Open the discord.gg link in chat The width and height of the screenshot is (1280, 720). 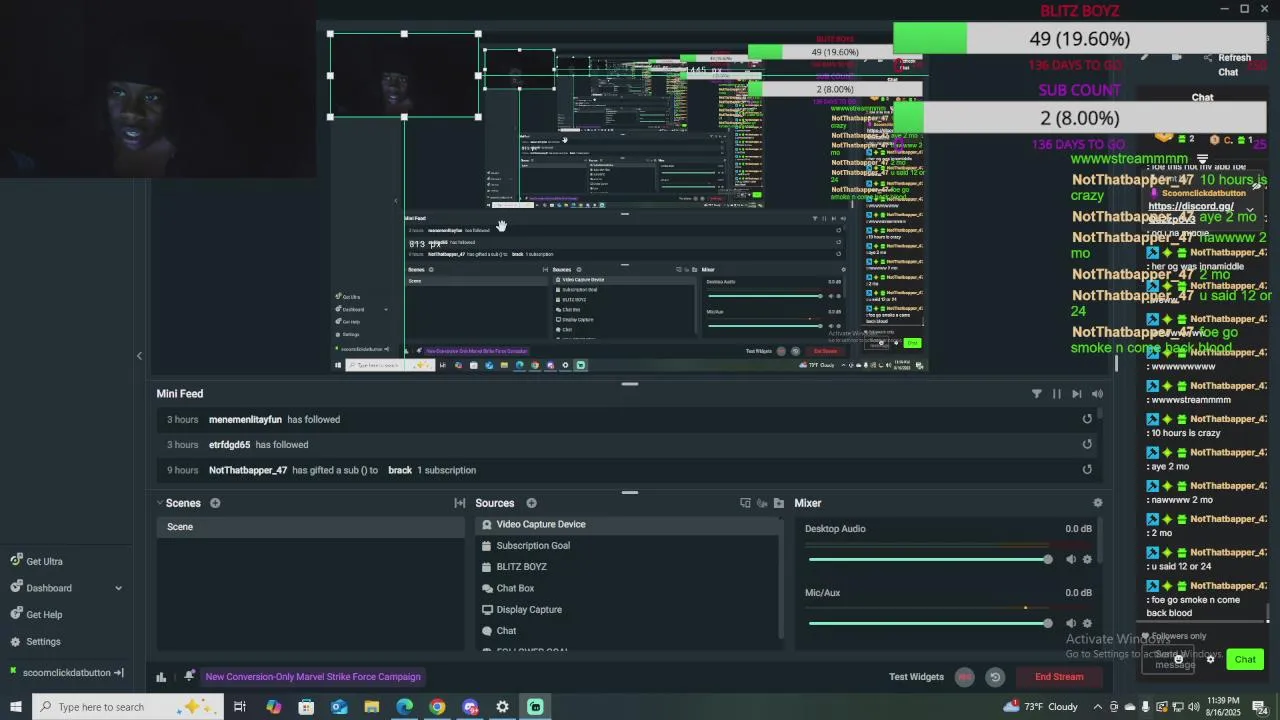[1191, 206]
